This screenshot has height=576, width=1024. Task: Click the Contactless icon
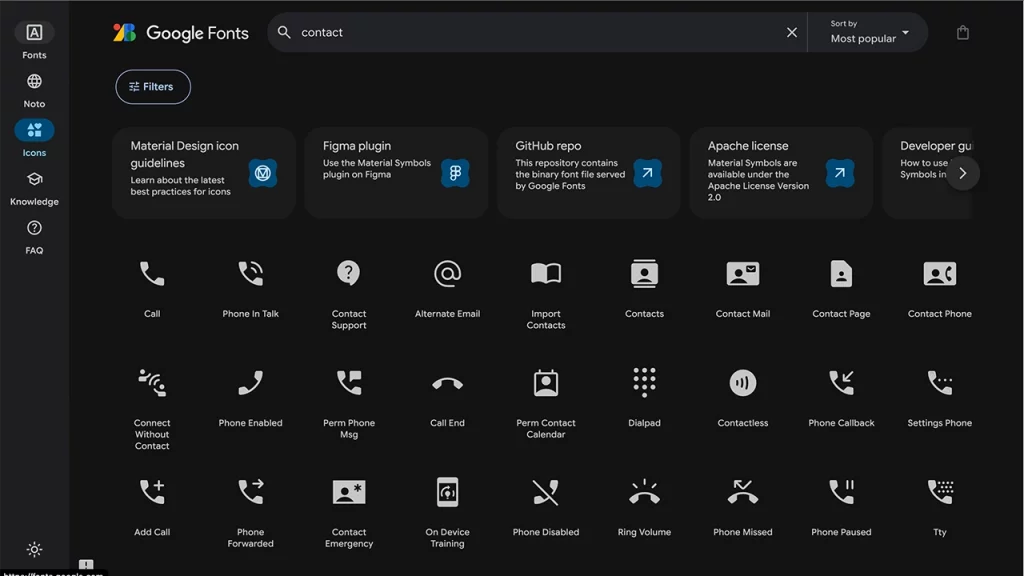click(x=743, y=382)
